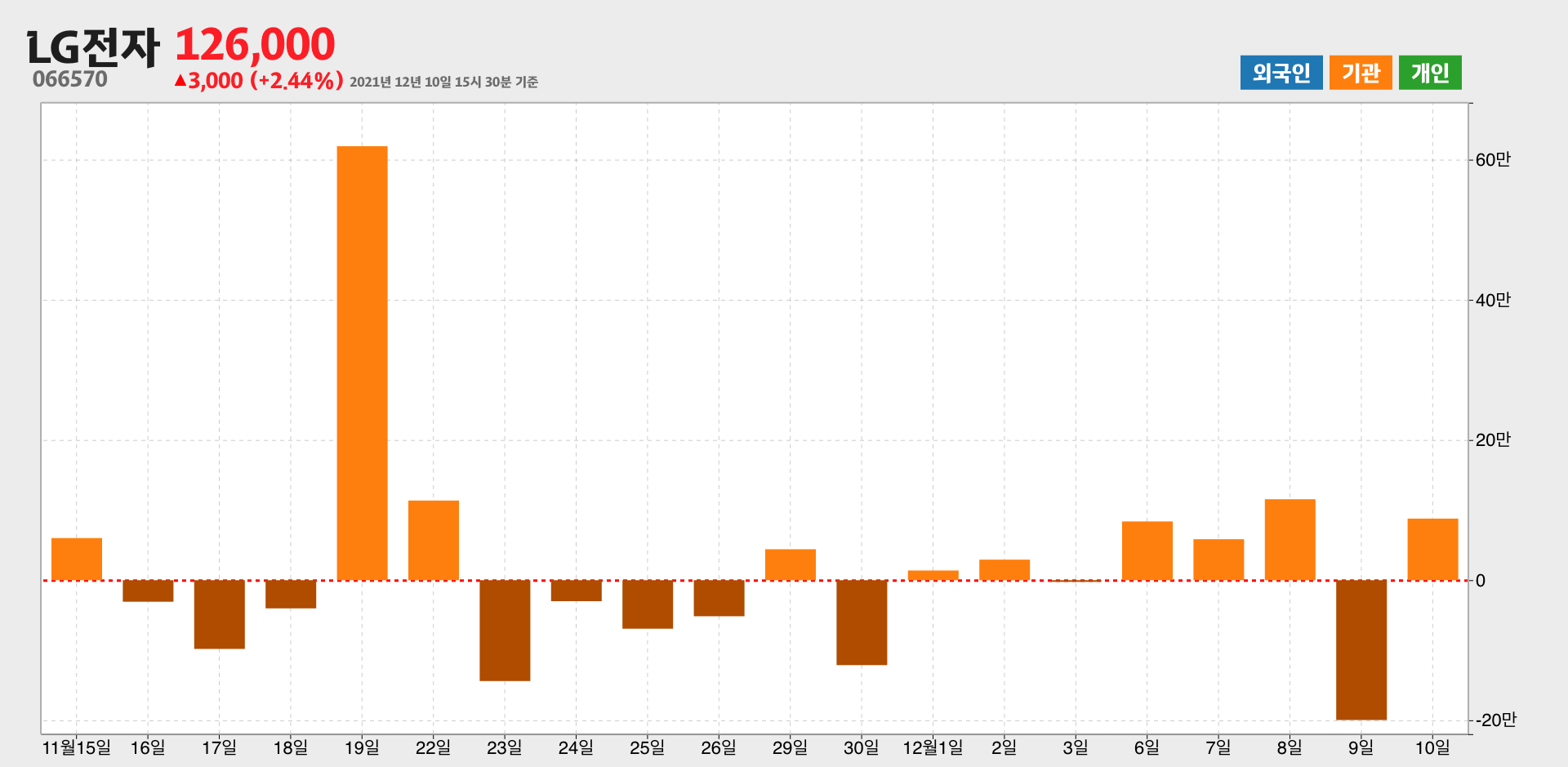The height and width of the screenshot is (767, 1568).
Task: Click the orange bar for 11월15일
Action: coord(77,560)
